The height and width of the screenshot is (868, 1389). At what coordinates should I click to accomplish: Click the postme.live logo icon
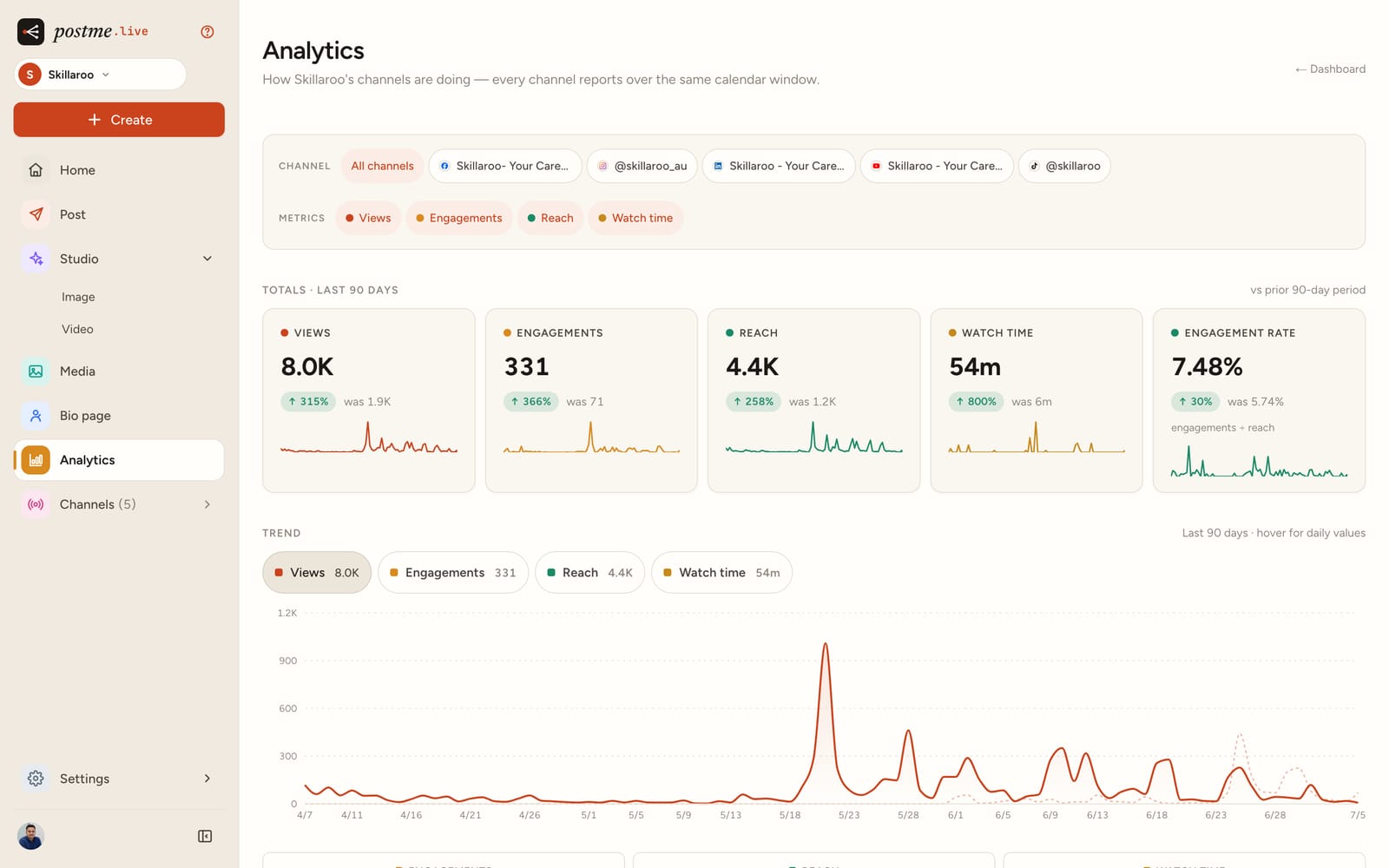point(30,32)
